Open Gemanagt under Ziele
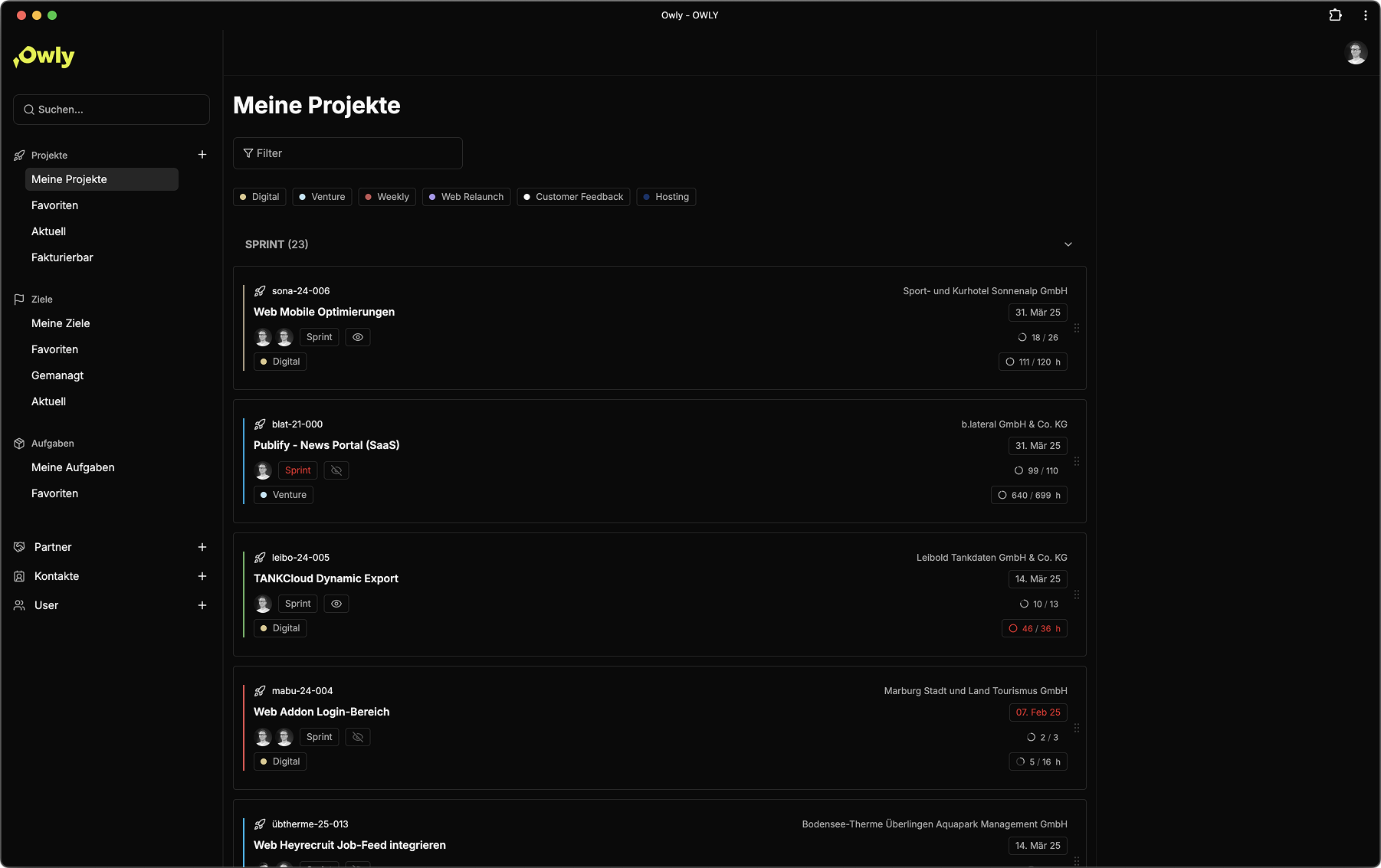 pyautogui.click(x=57, y=375)
